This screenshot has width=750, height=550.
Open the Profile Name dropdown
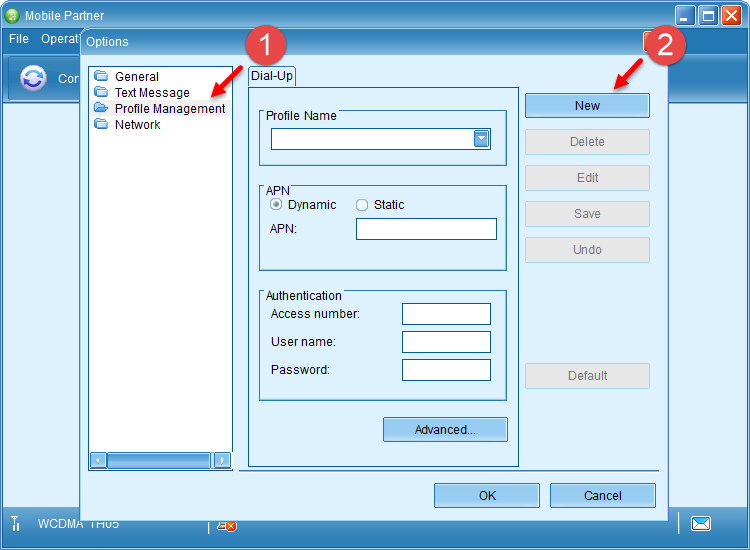482,139
